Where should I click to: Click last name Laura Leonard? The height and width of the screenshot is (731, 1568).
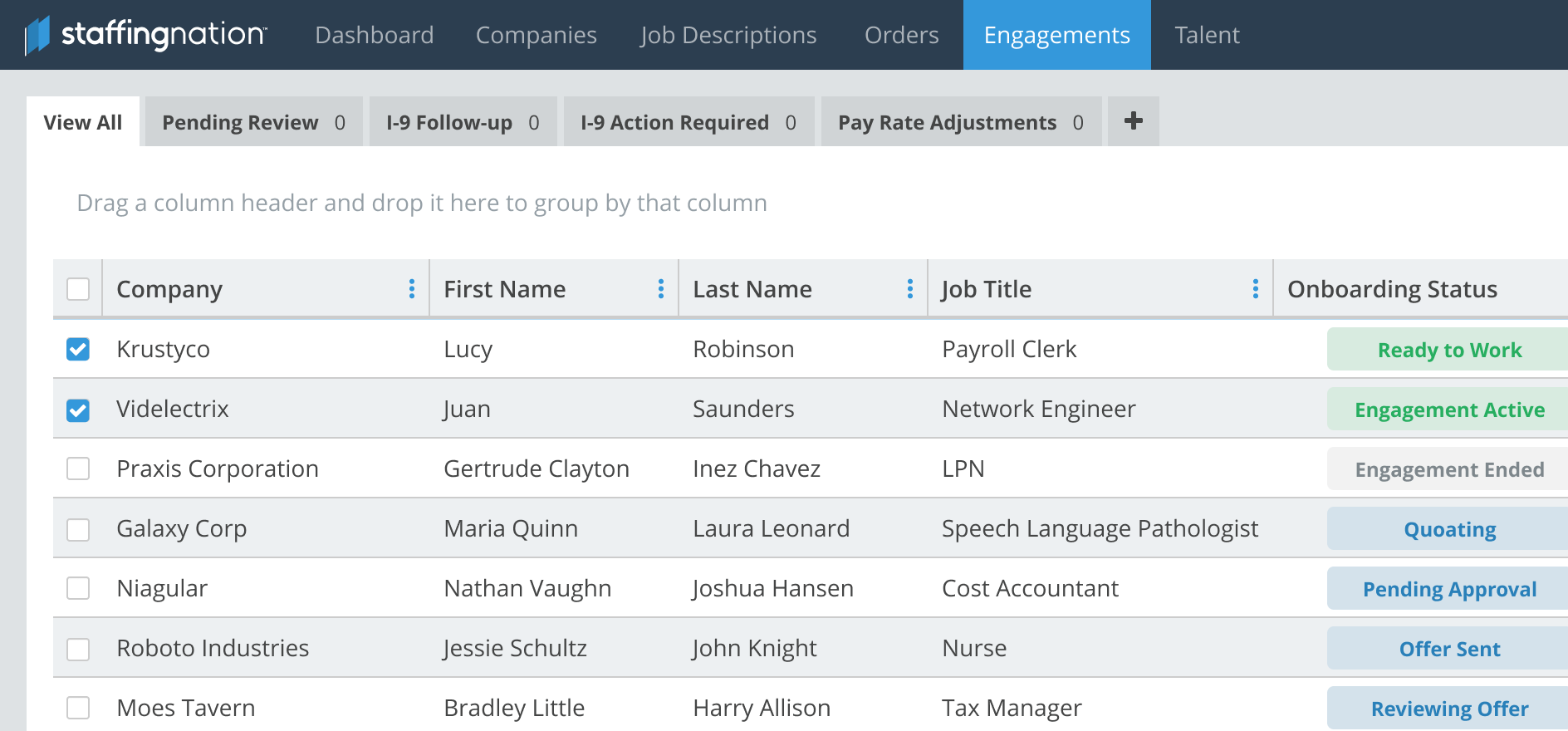(x=772, y=528)
